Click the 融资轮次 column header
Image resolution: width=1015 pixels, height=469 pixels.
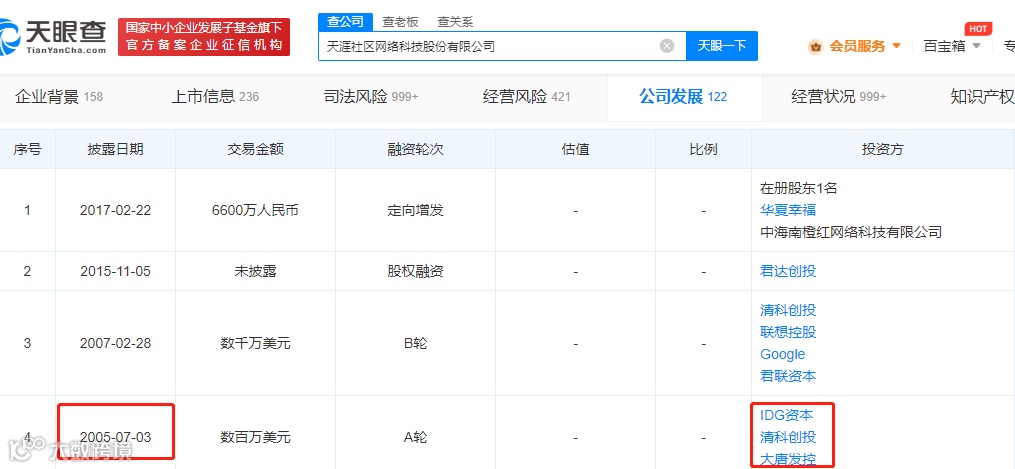tap(415, 149)
